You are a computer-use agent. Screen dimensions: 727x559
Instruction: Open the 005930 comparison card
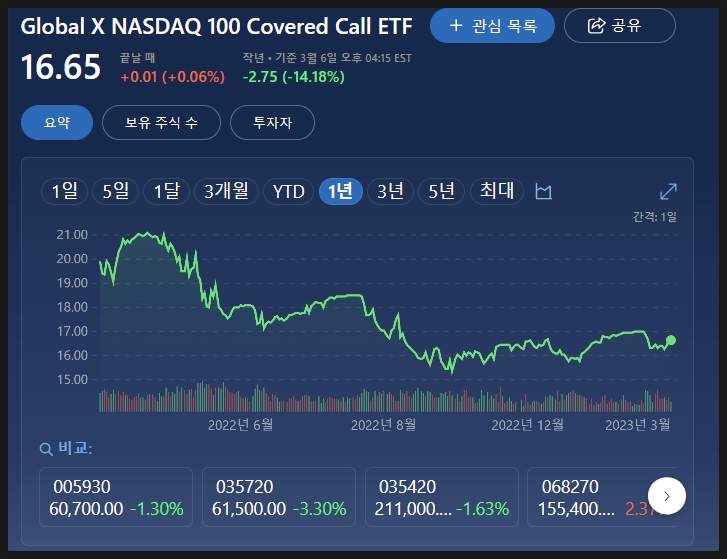pos(116,497)
